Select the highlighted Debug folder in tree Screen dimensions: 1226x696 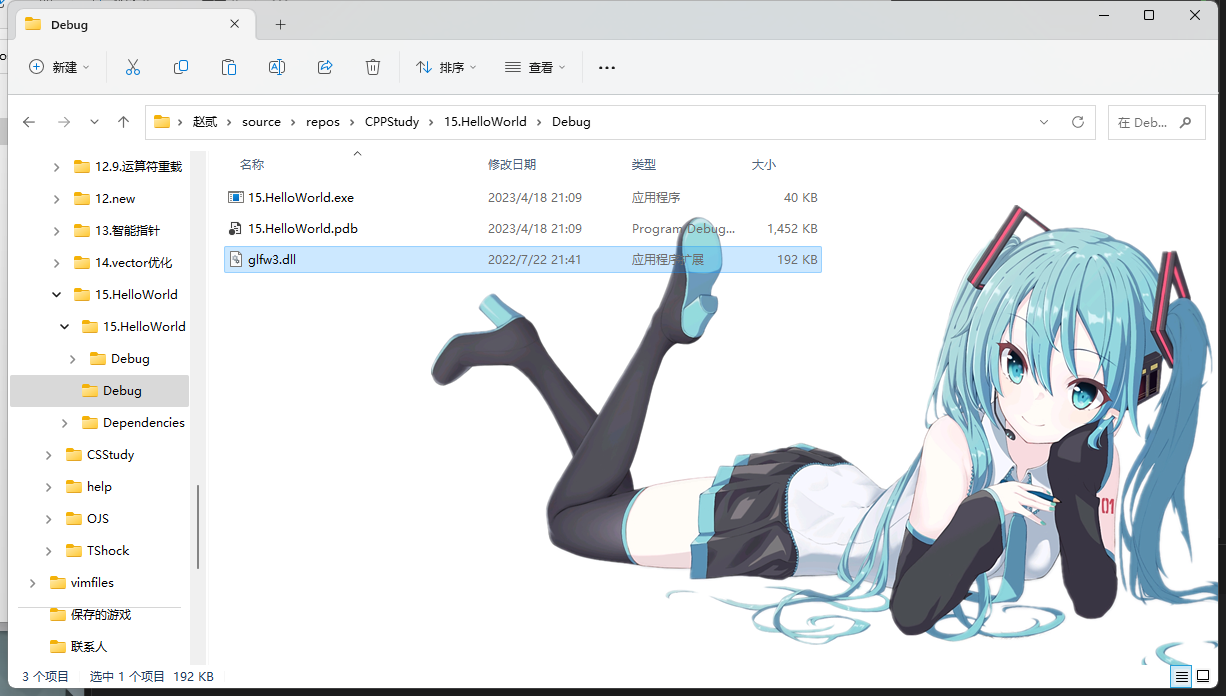[x=99, y=391]
